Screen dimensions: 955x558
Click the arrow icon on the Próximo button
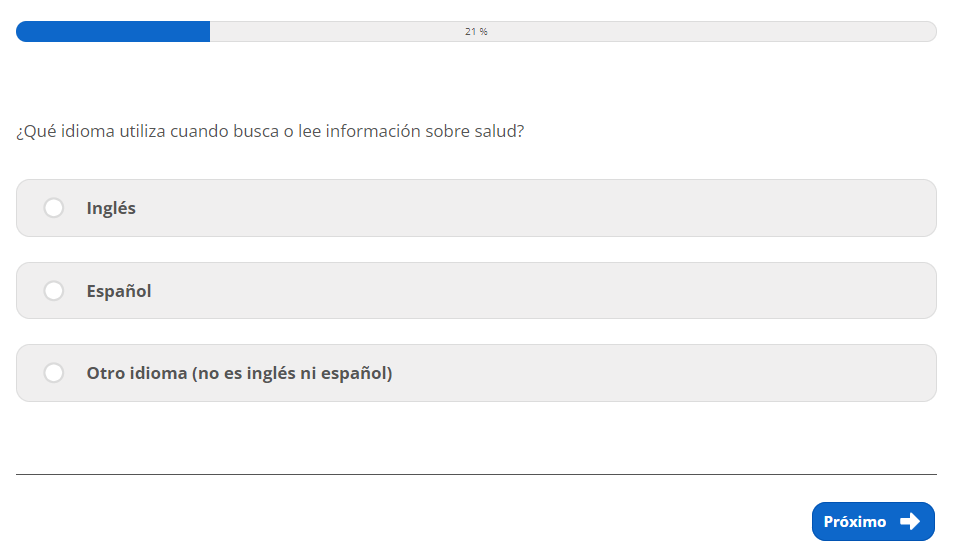[910, 521]
